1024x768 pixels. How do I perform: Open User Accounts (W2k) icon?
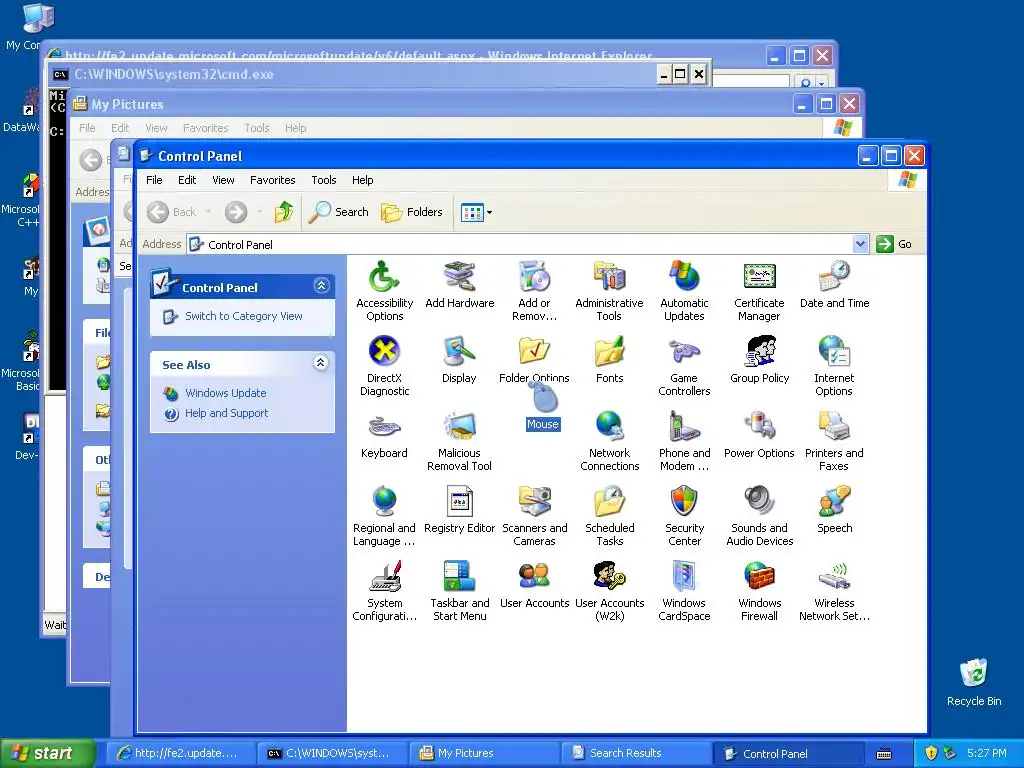609,591
